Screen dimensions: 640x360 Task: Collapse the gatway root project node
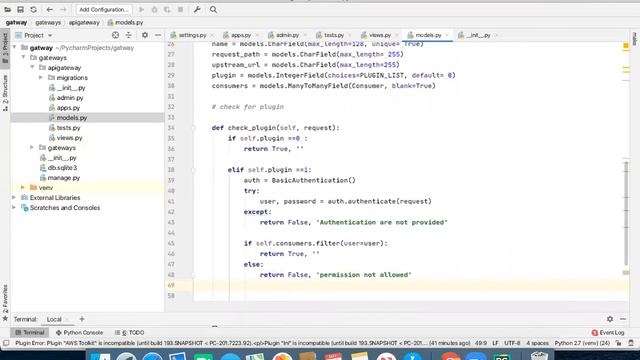15,48
